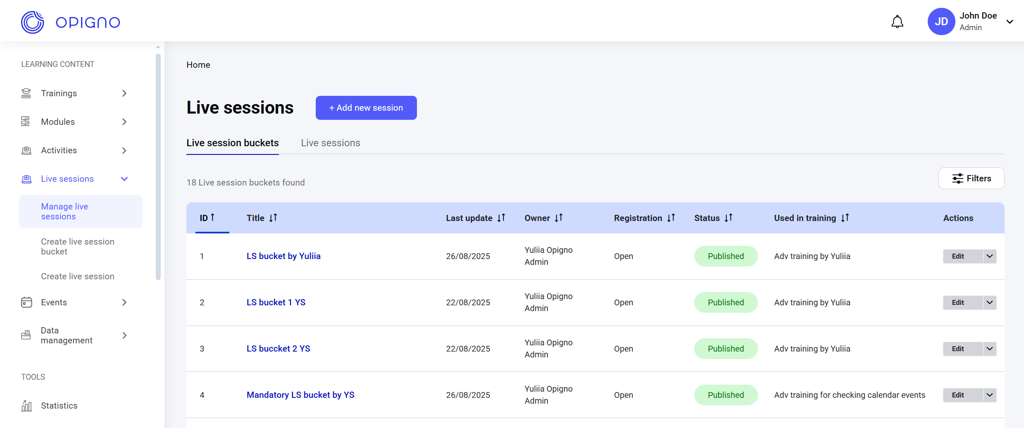Viewport: 1024px width, 428px height.
Task: Select Create live session menu item
Action: [80, 276]
